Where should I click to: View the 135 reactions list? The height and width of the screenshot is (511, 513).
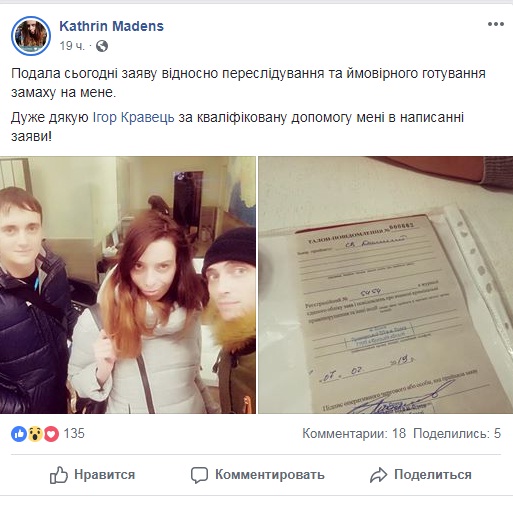(x=74, y=434)
